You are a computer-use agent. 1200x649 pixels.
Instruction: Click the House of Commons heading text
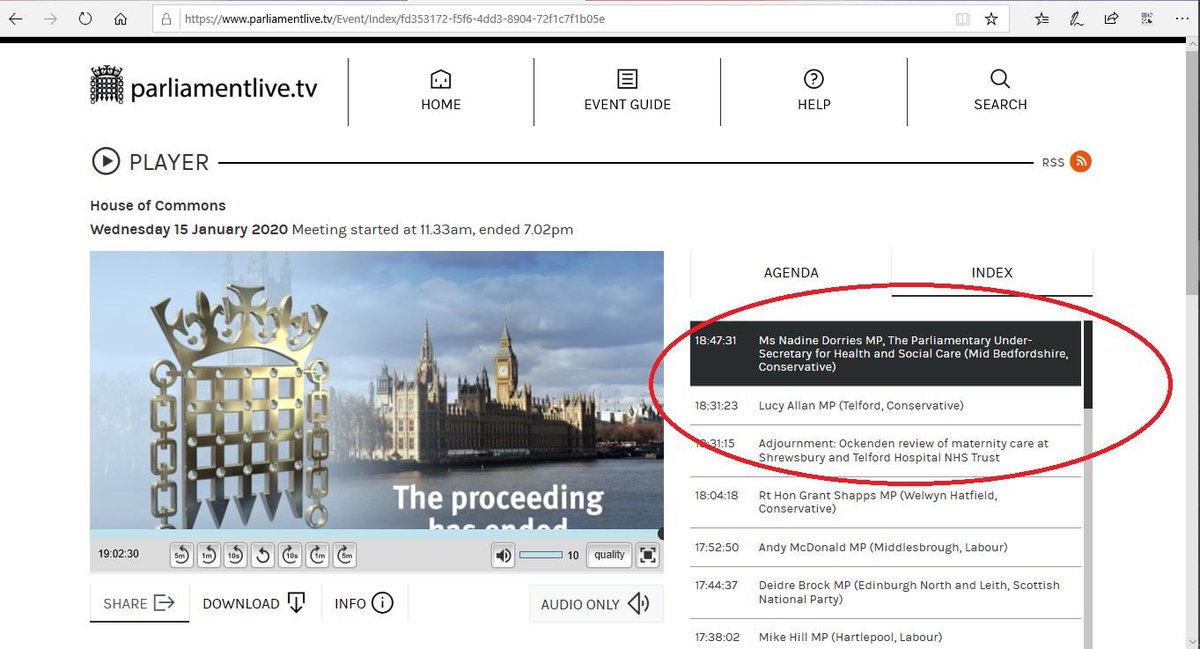158,205
